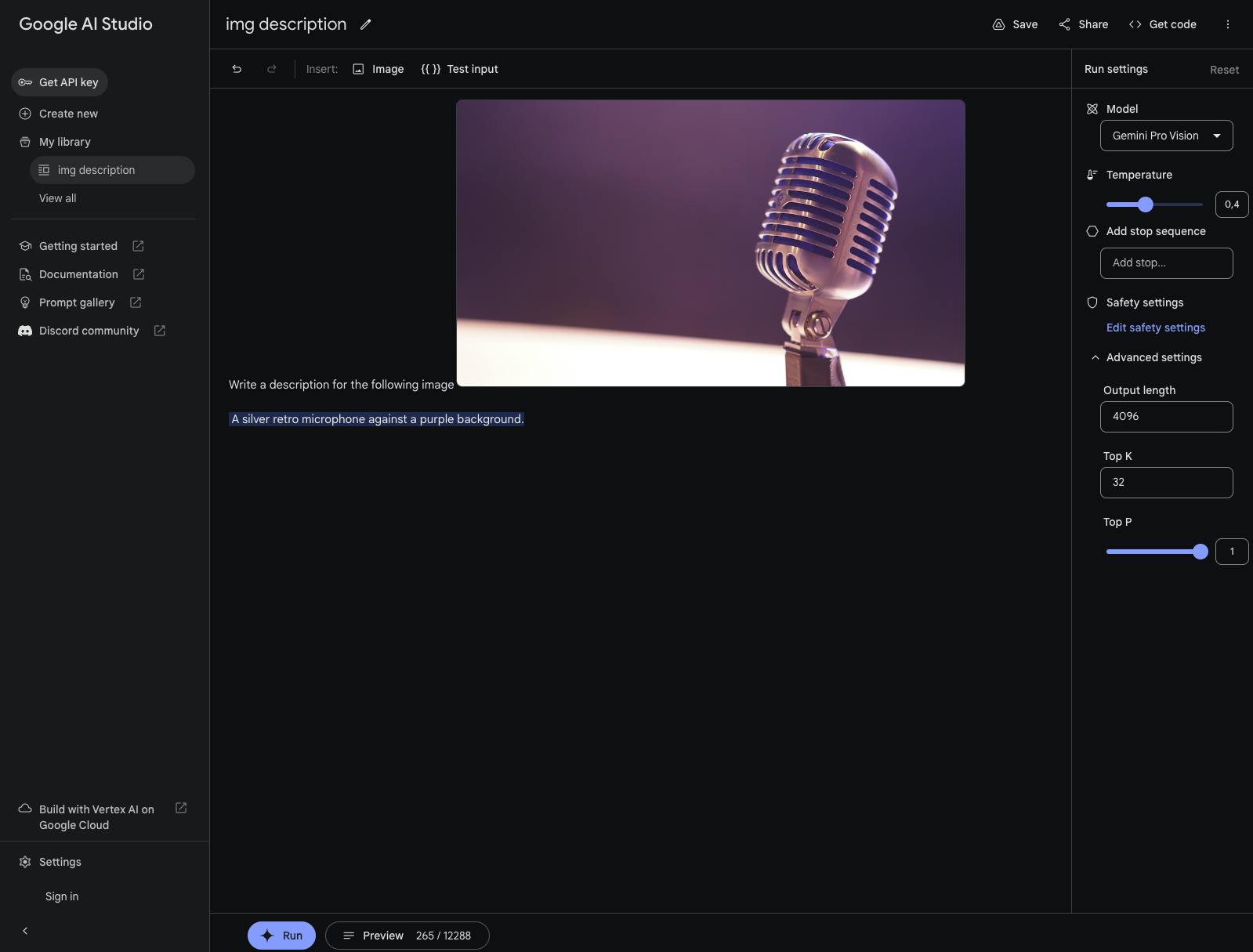
Task: Share the img description prompt
Action: coord(1083,24)
